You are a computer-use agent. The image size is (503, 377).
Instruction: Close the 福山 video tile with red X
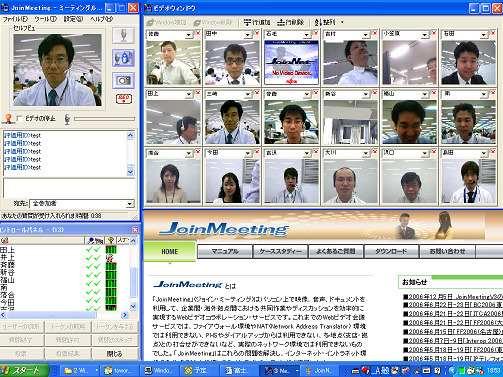(x=434, y=92)
